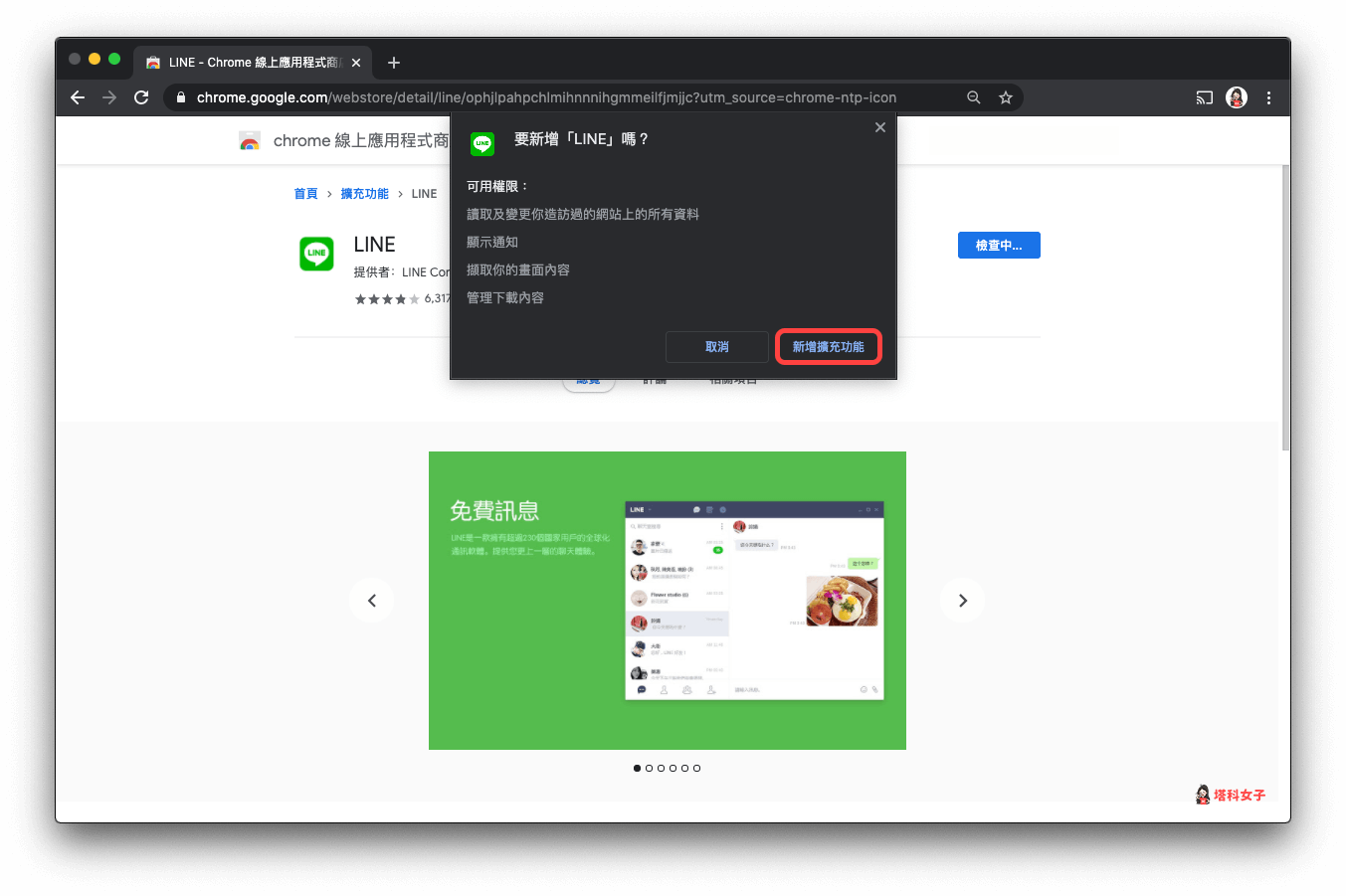The image size is (1346, 896).
Task: Click the forward navigation arrow
Action: (x=109, y=97)
